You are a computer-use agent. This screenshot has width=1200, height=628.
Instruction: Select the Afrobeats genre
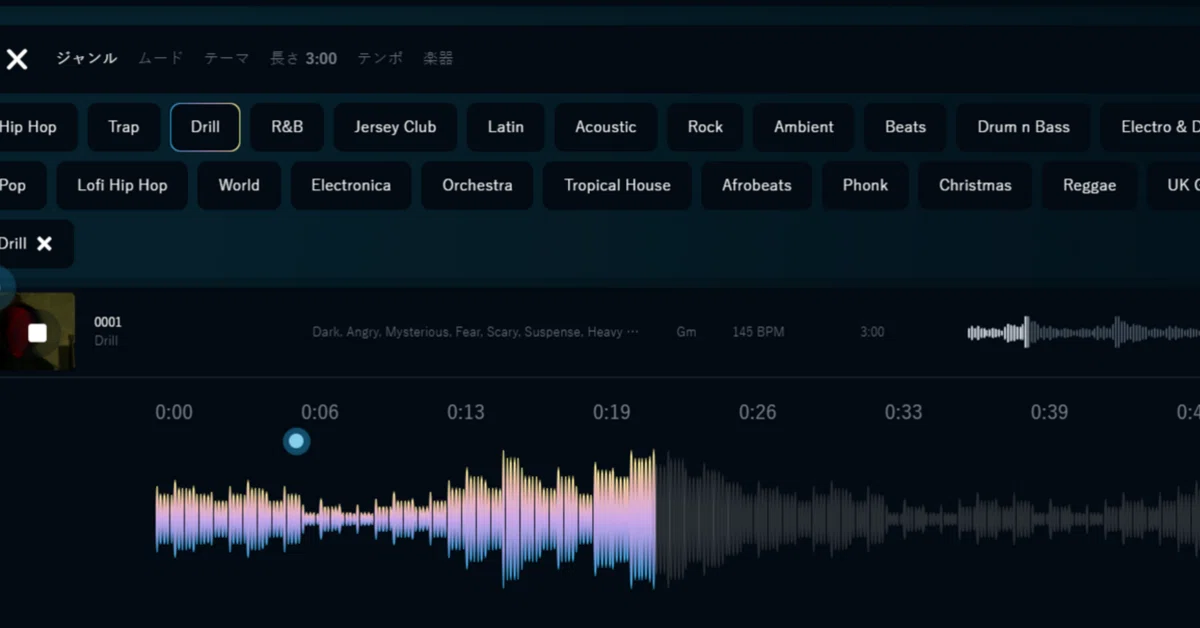(757, 185)
